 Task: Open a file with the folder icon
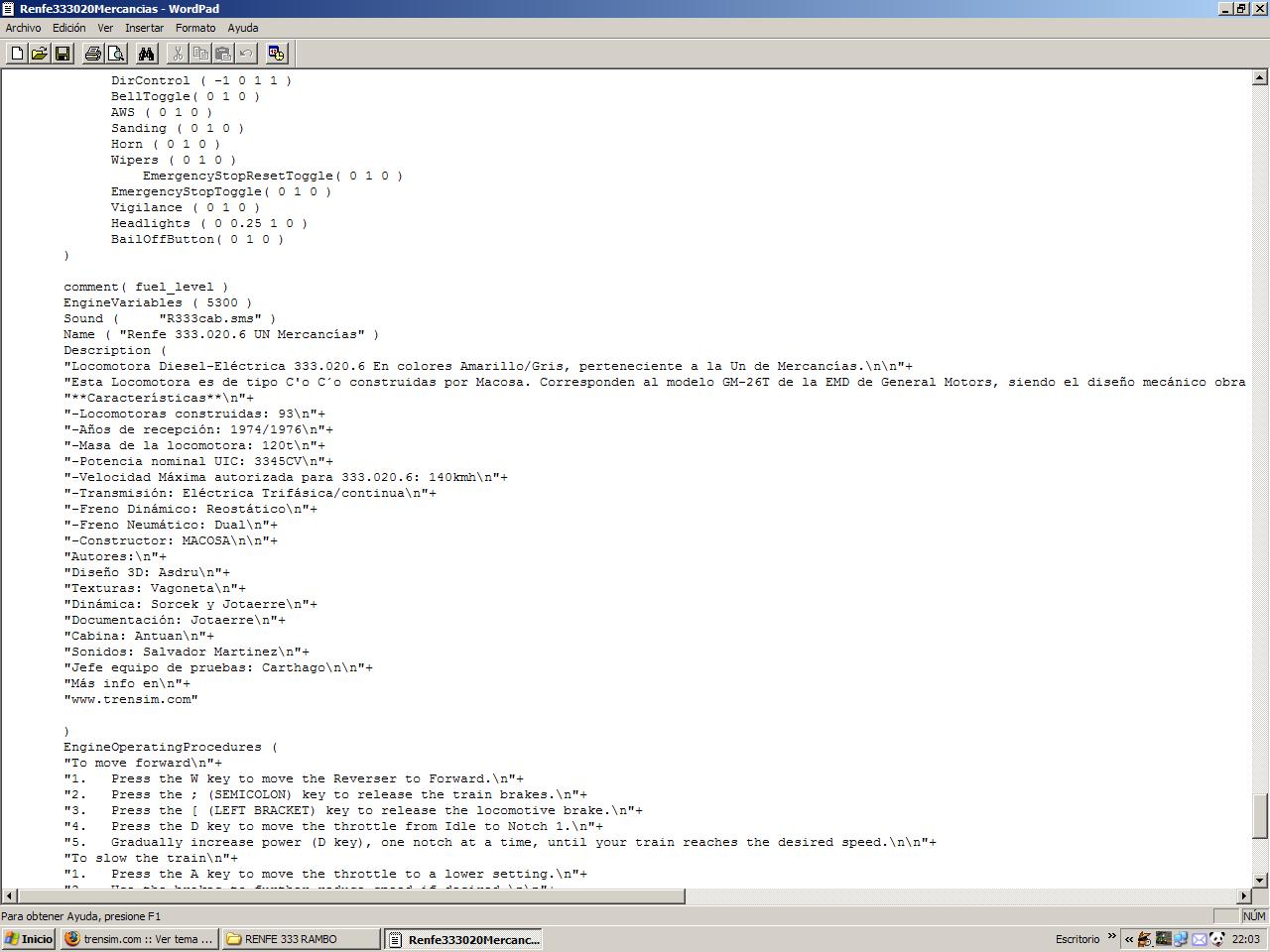point(40,54)
